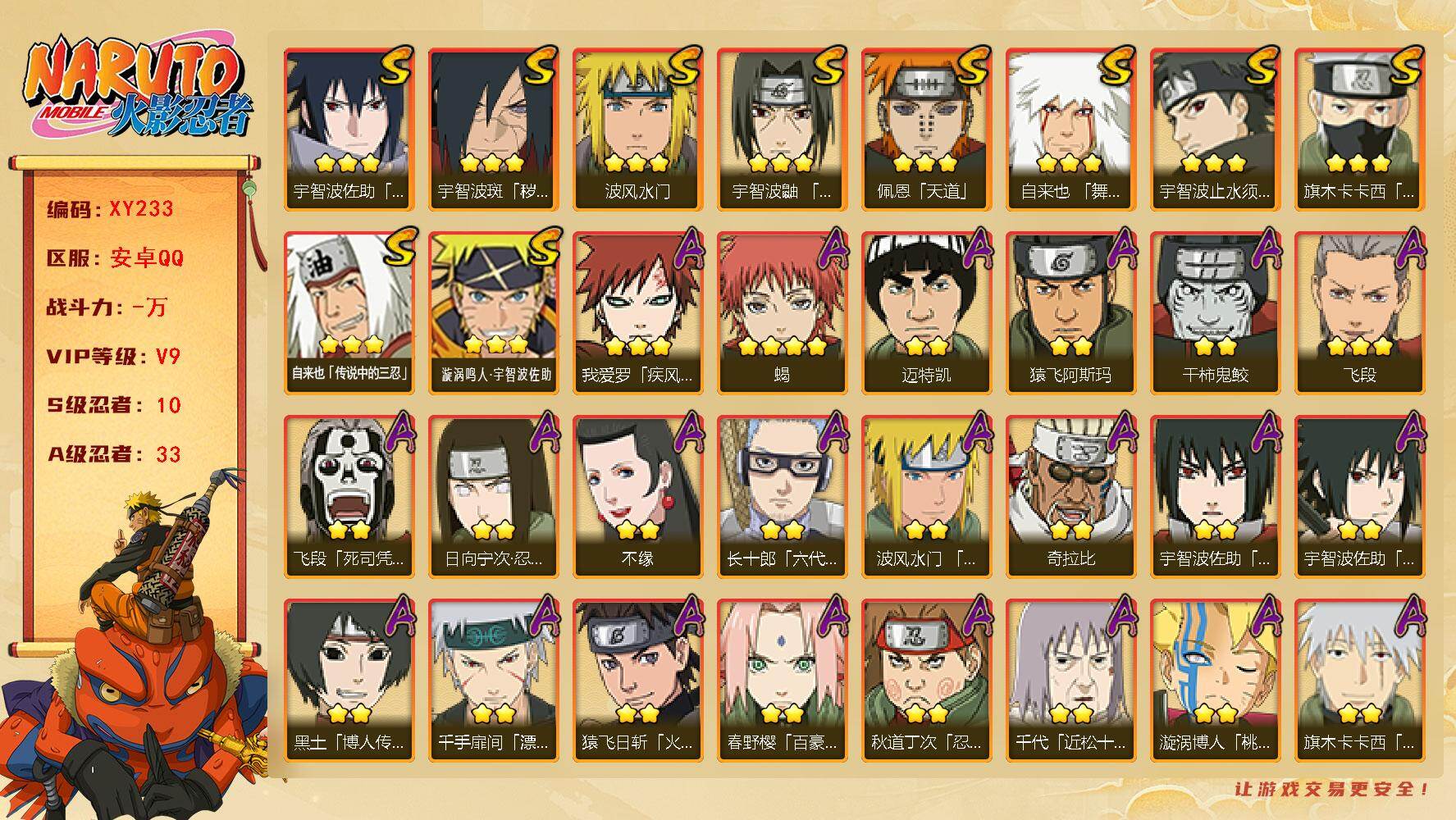Click the 干柿鬼鲛 ninja card
The width and height of the screenshot is (1456, 820).
click(1215, 313)
